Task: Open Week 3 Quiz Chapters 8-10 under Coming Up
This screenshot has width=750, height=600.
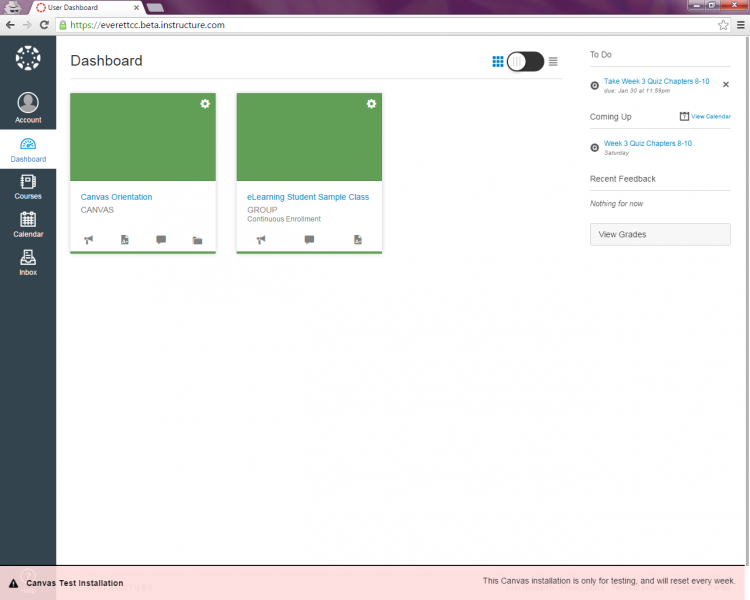Action: pos(648,144)
